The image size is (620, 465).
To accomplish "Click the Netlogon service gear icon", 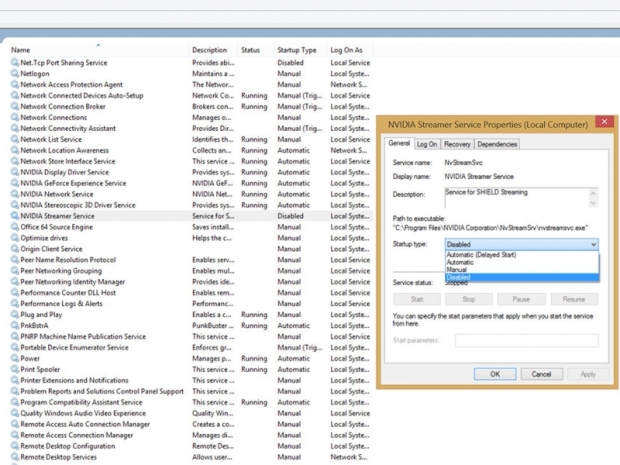I will (14, 73).
